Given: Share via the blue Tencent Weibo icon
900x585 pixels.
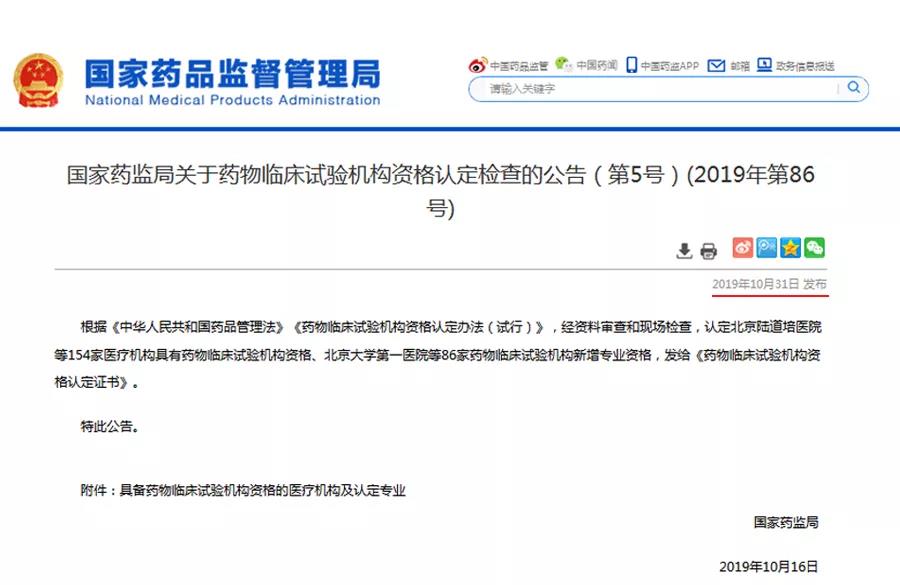Looking at the screenshot, I should [x=766, y=247].
